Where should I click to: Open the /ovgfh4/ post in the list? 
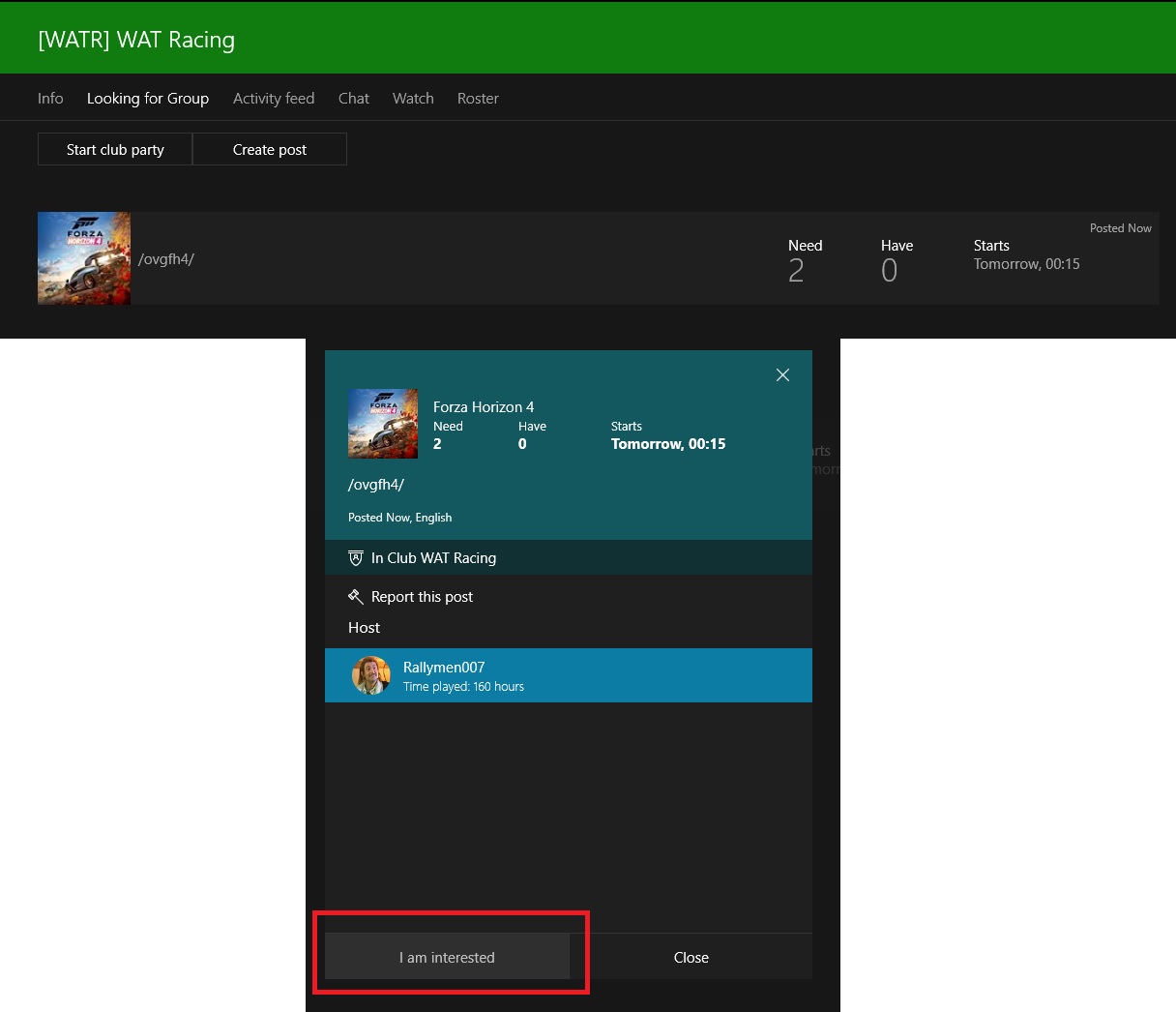[x=166, y=259]
